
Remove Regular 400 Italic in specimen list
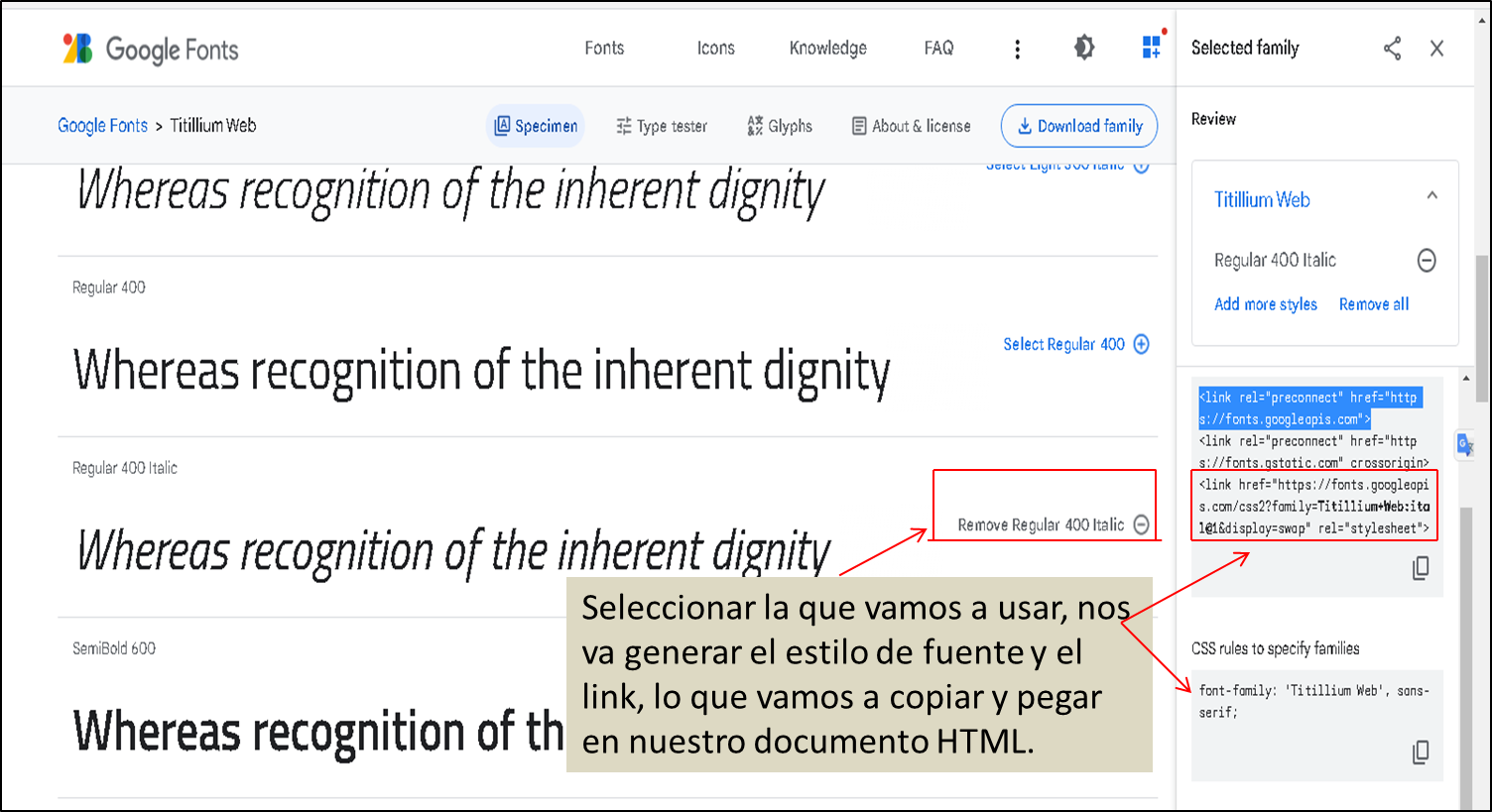[1054, 524]
